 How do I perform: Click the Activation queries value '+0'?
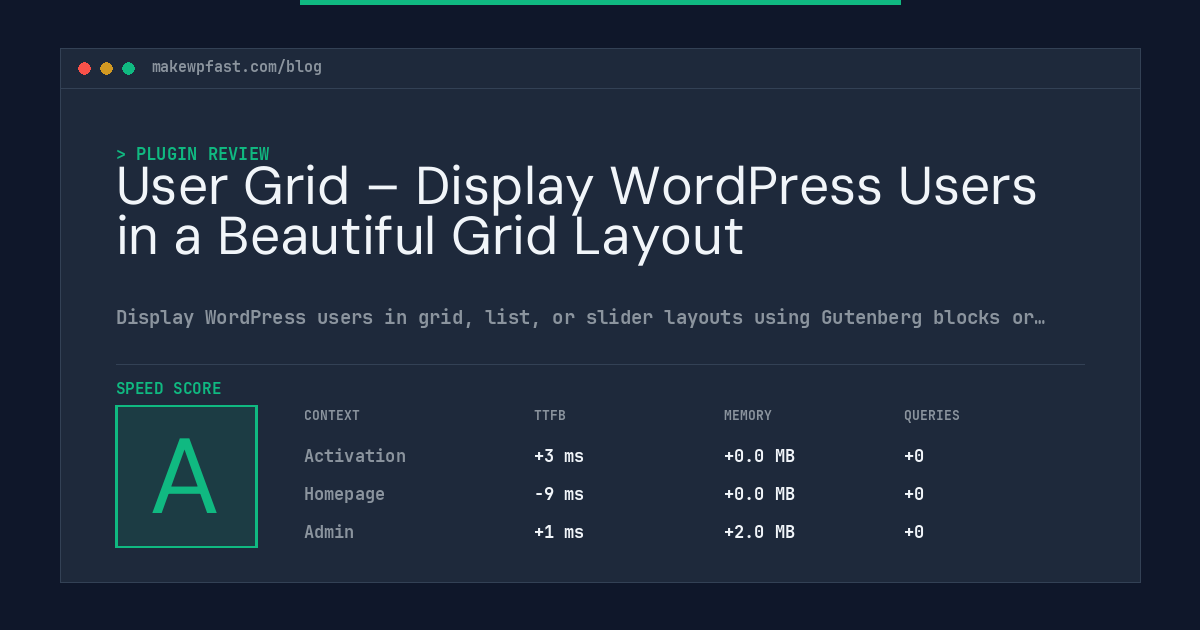point(914,456)
